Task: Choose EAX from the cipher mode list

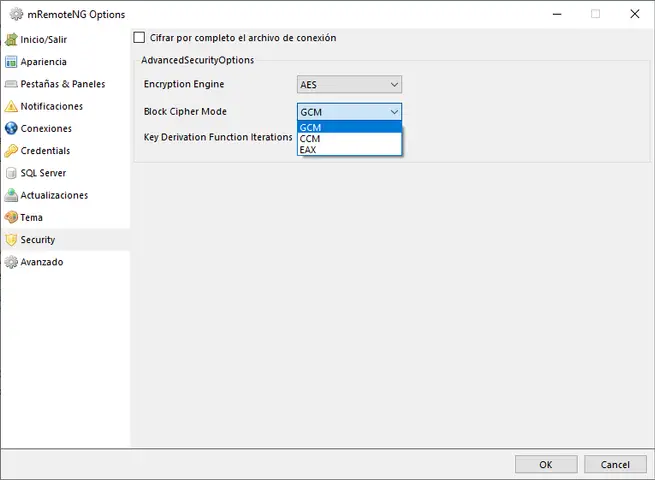Action: [349, 150]
